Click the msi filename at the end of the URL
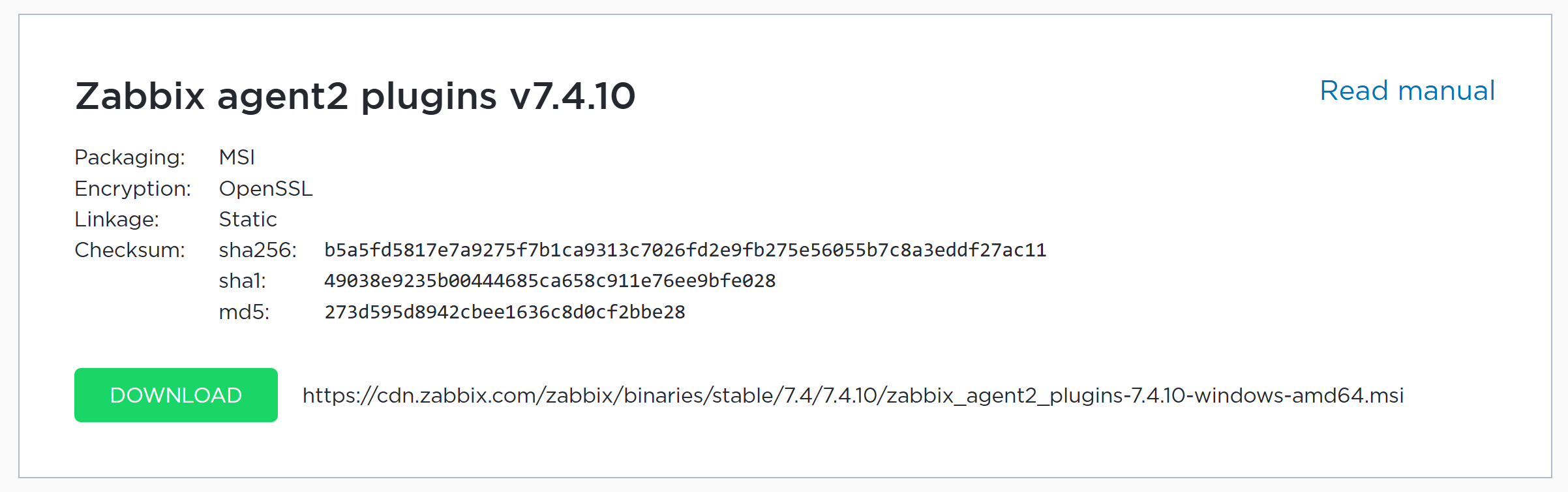1568x492 pixels. [x=1145, y=395]
